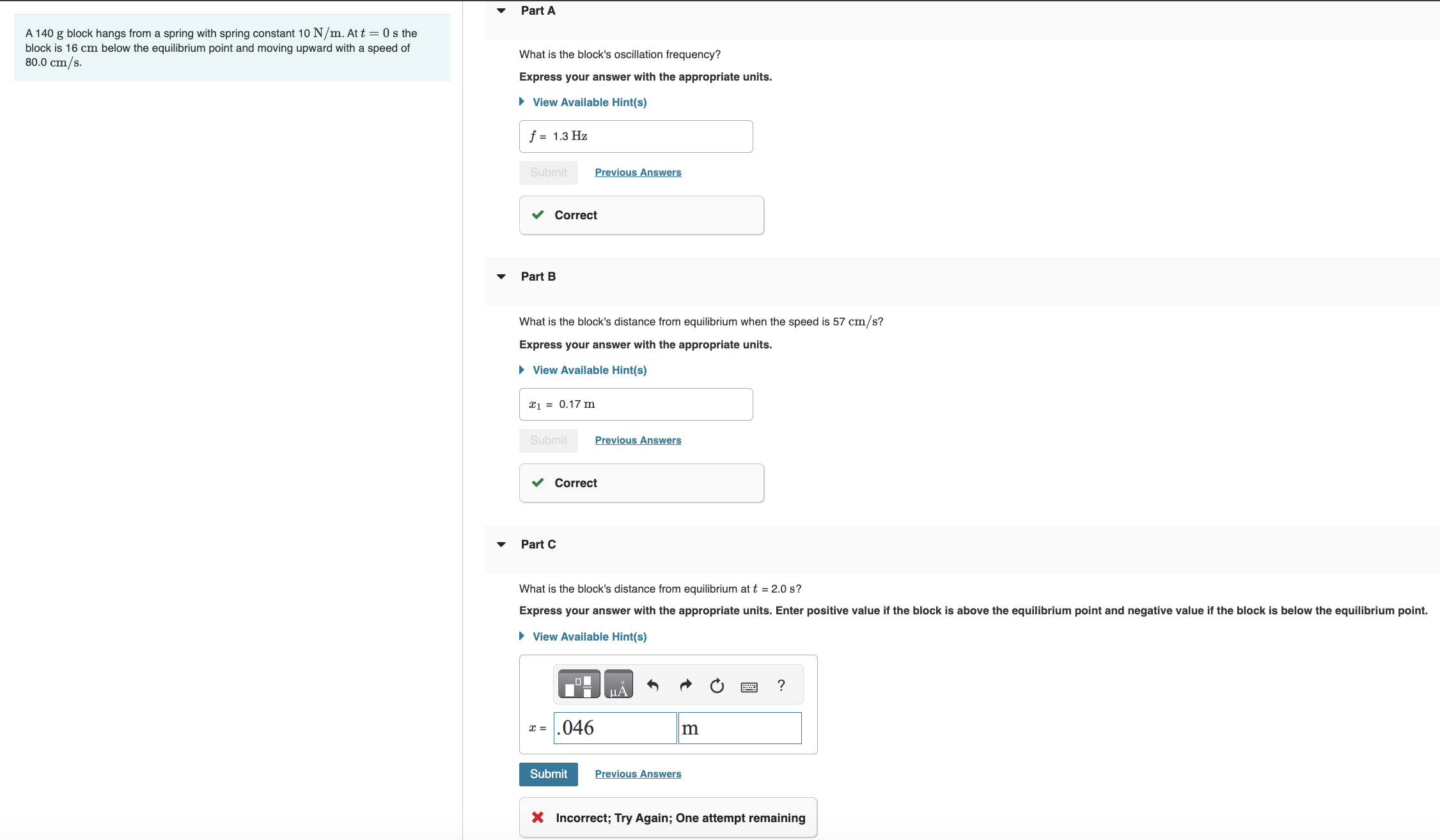This screenshot has width=1440, height=840.
Task: Click the redo arrow icon
Action: tap(685, 685)
